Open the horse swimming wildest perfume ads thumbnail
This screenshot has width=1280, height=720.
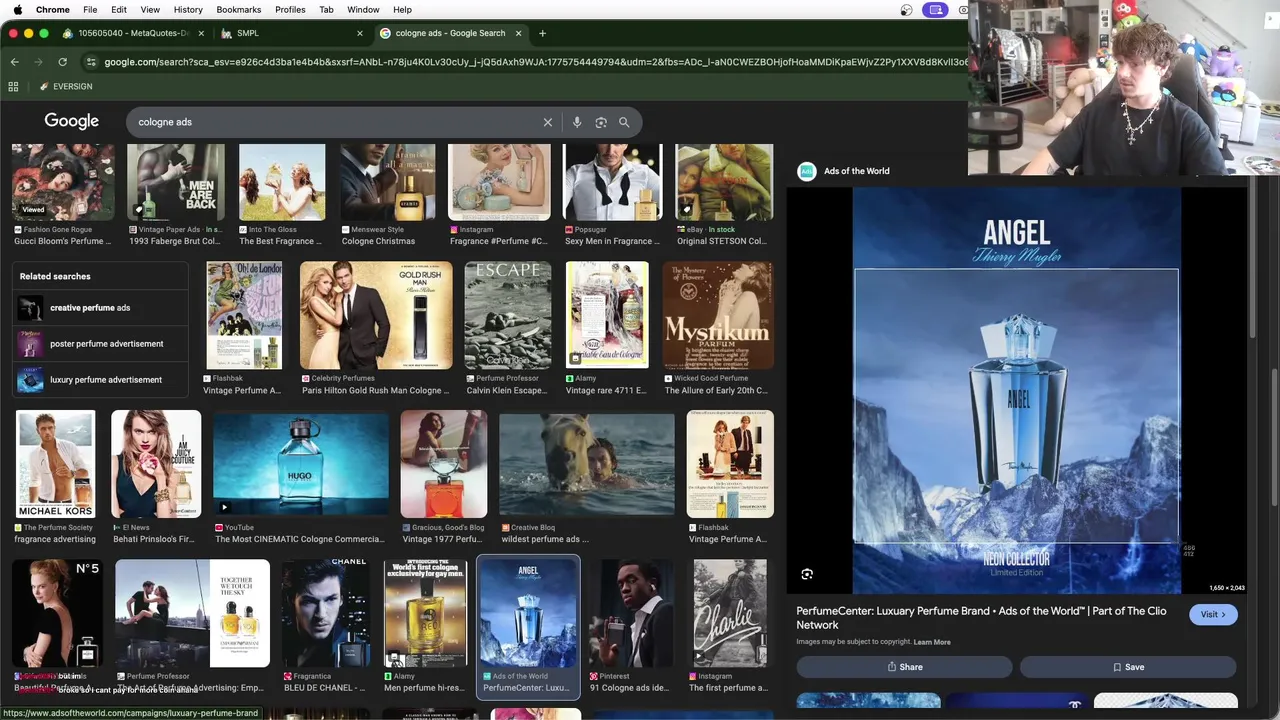[587, 463]
